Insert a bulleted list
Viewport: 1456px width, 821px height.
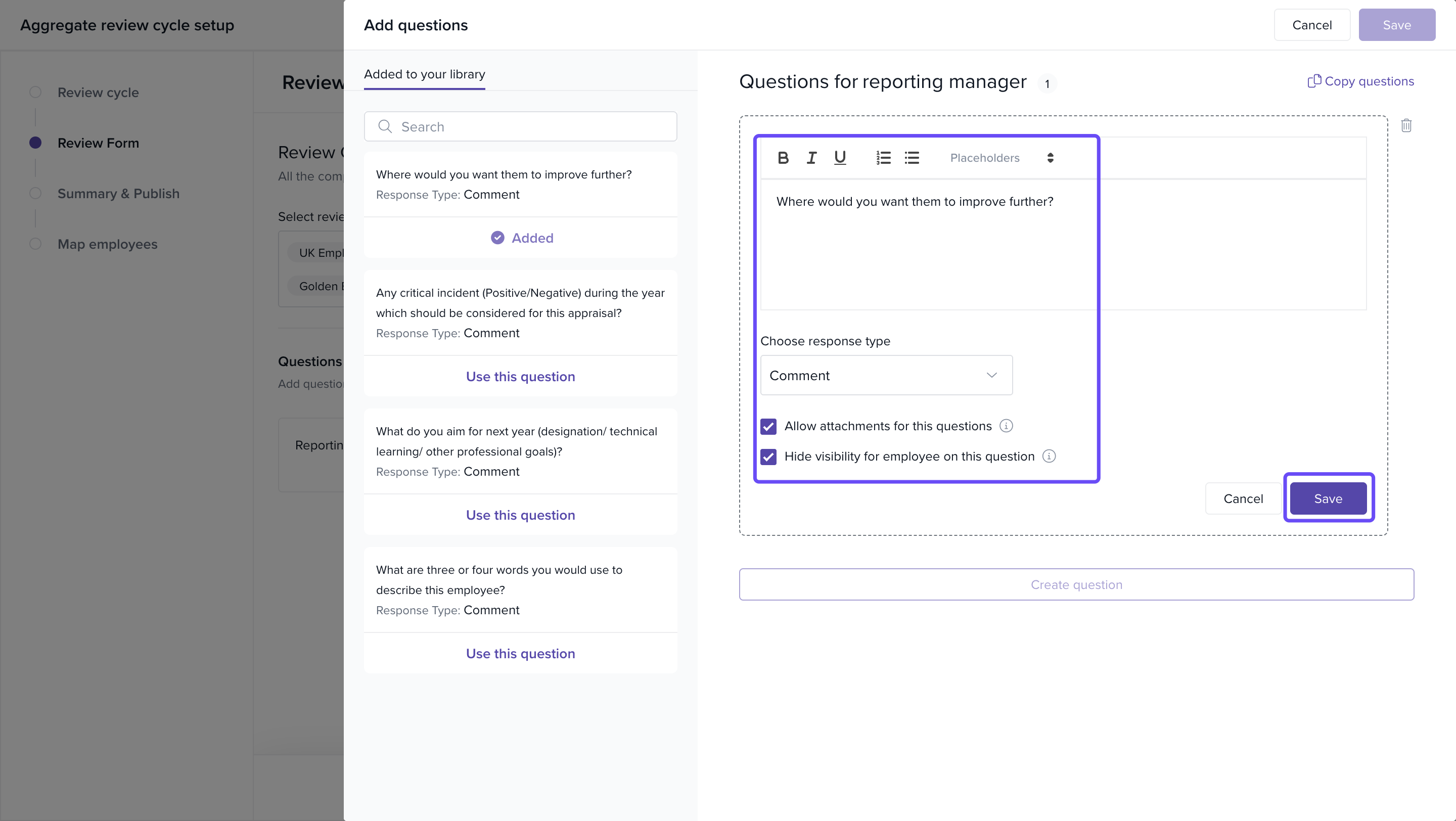point(912,158)
